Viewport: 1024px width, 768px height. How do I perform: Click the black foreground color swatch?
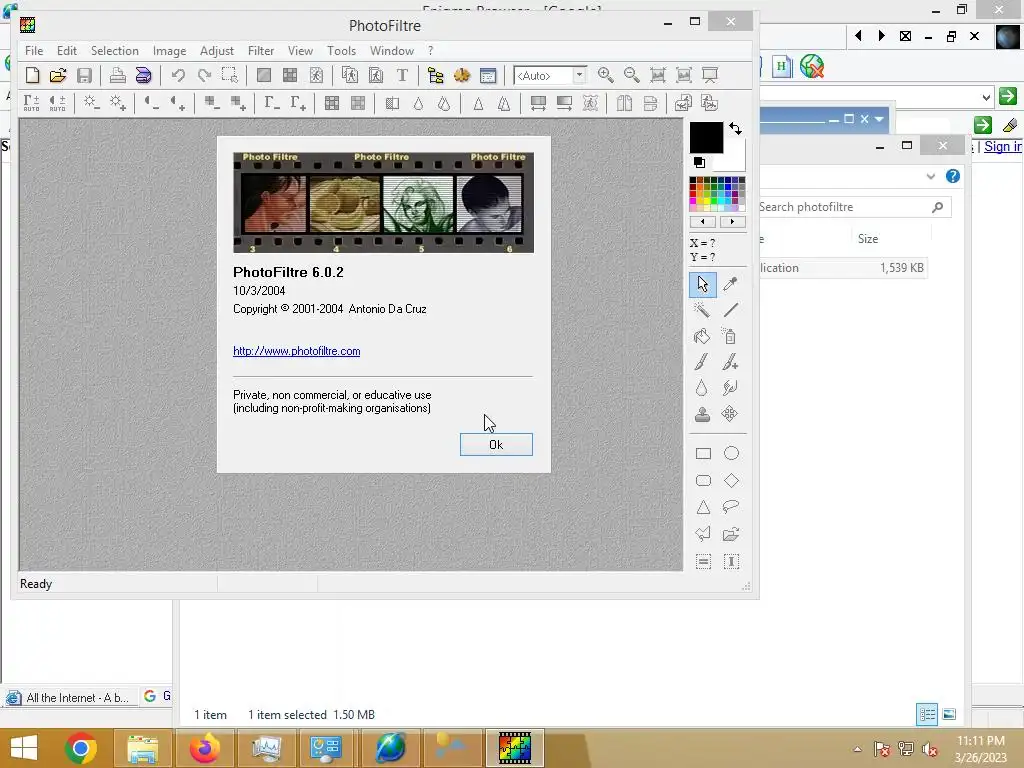click(706, 137)
